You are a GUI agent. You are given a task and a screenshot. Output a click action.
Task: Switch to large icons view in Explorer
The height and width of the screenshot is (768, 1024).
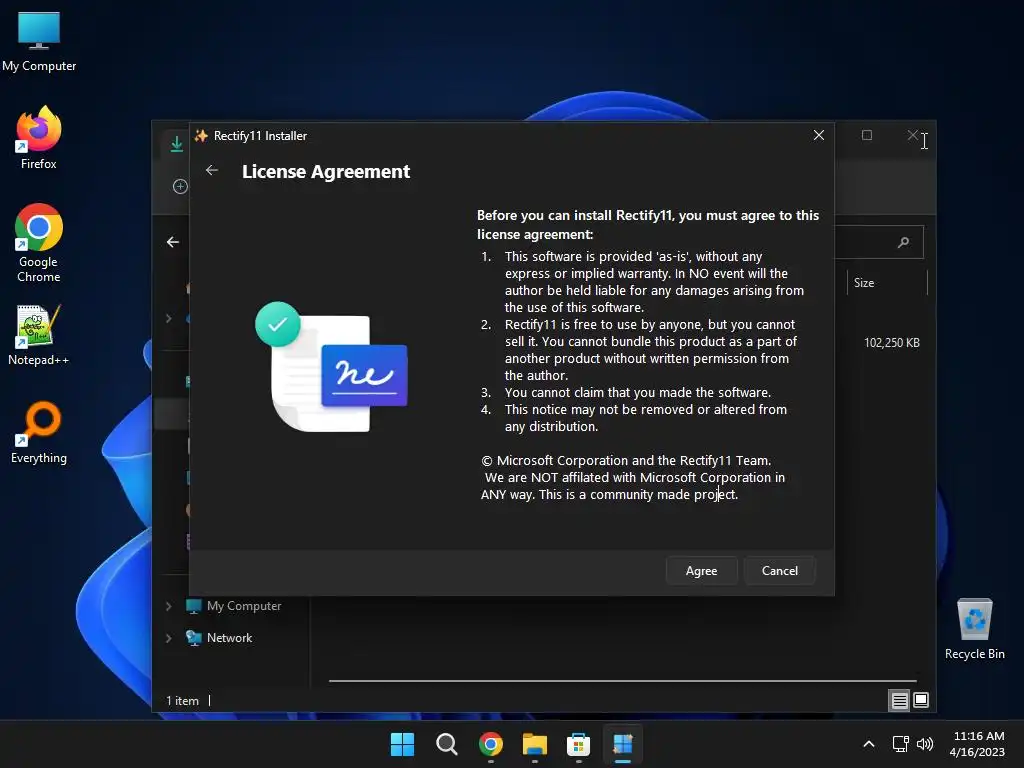pyautogui.click(x=921, y=701)
